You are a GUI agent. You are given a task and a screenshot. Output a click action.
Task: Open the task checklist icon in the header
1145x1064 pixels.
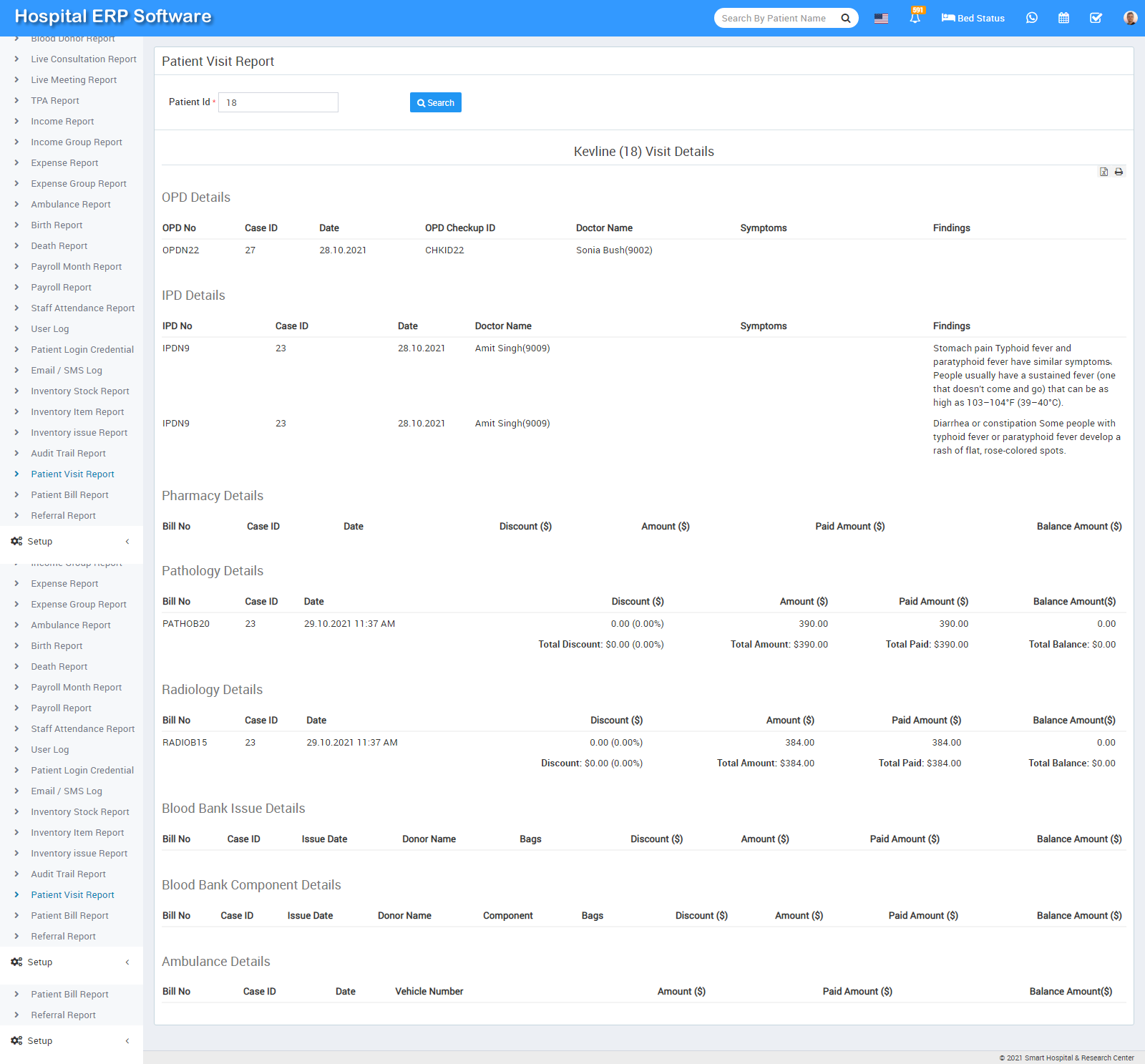tap(1096, 18)
